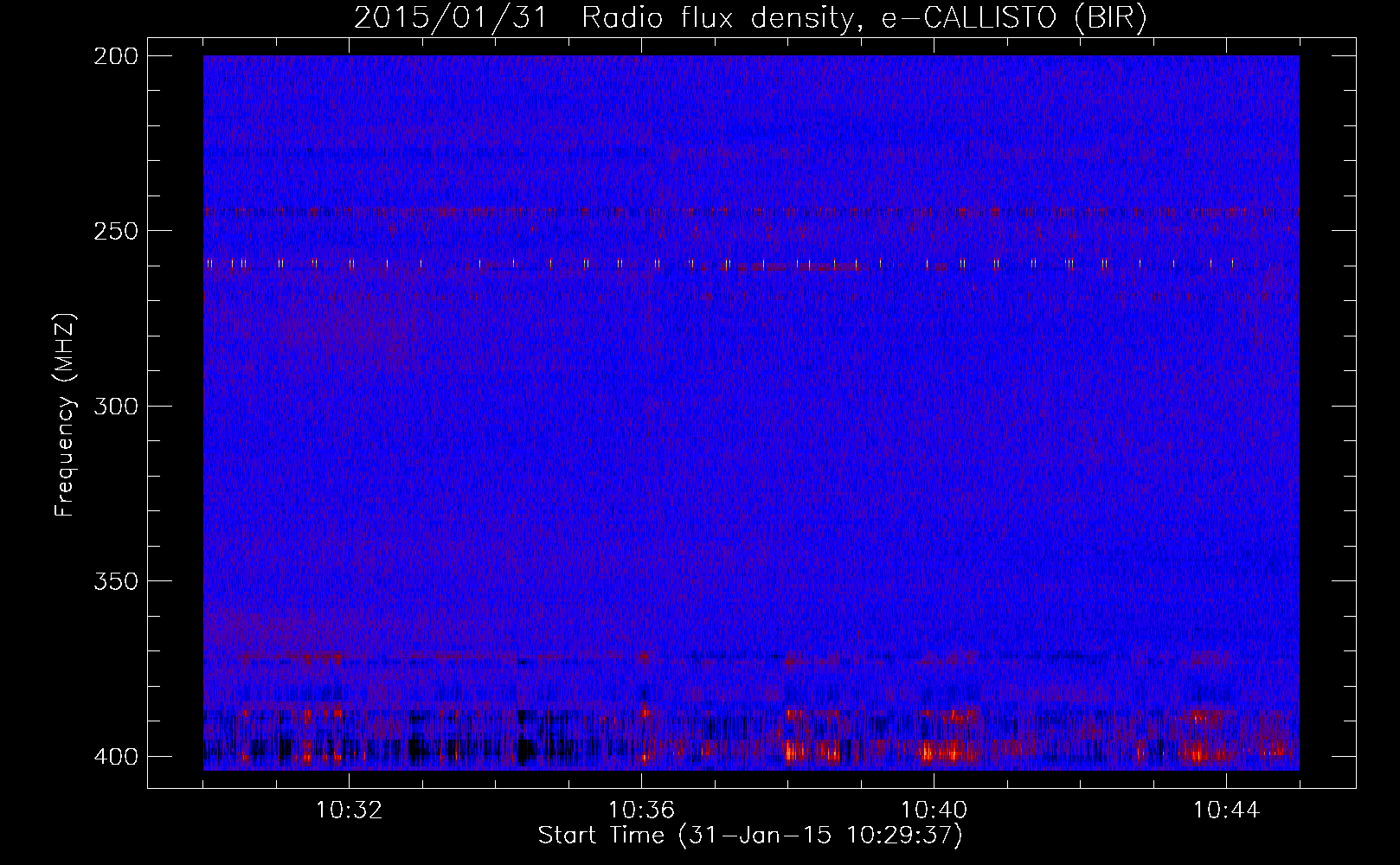Click the 10:44 time tick label
Image resolution: width=1400 pixels, height=865 pixels.
(x=1226, y=811)
